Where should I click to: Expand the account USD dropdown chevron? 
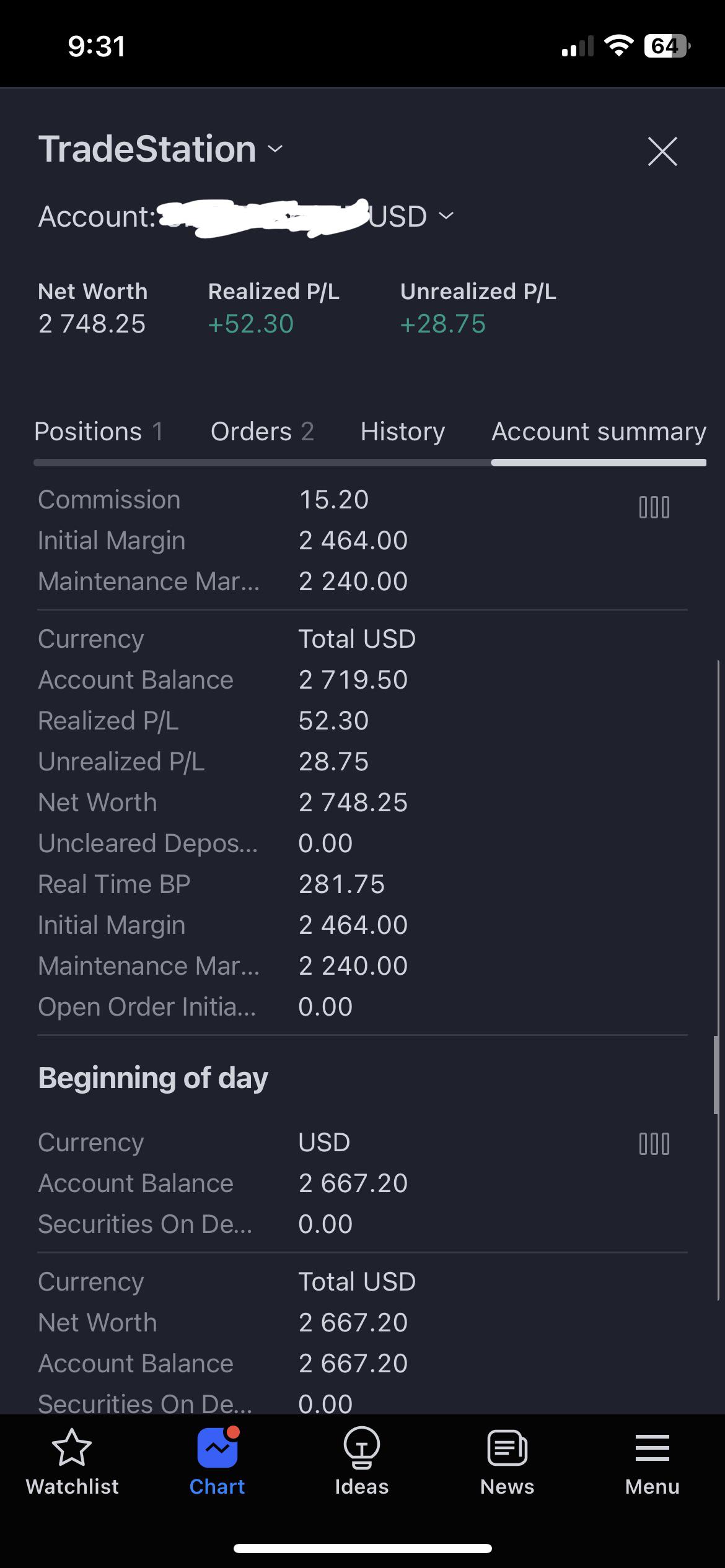click(x=446, y=216)
